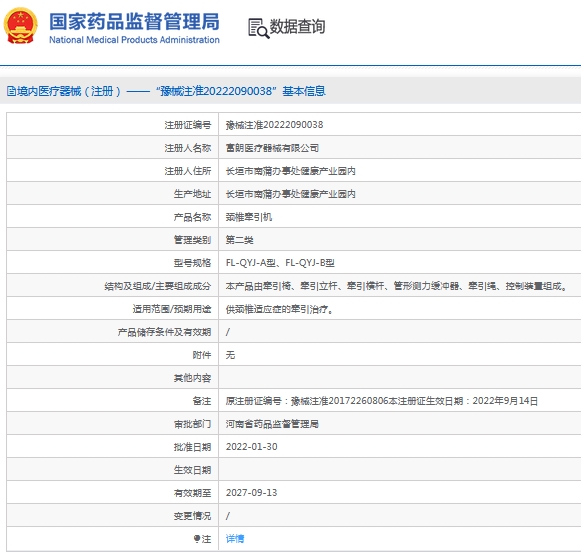Click the 管理类别 label
This screenshot has height=558, width=581.
pos(193,240)
